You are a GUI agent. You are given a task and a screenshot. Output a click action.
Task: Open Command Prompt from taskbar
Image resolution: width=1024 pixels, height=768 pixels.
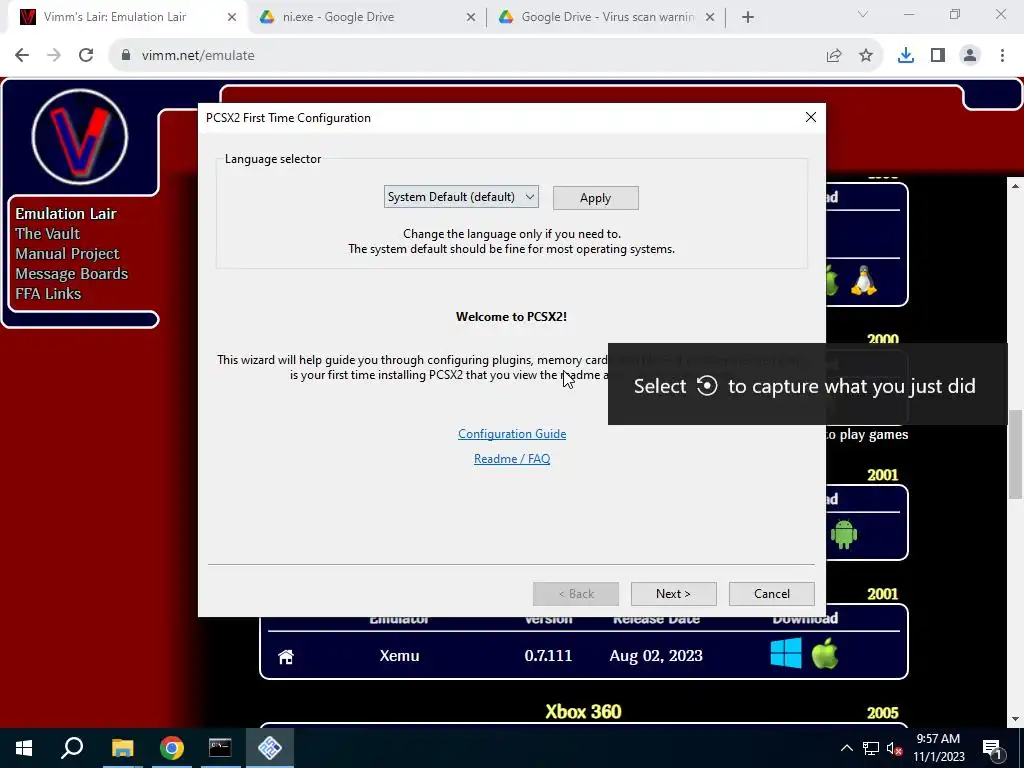220,748
